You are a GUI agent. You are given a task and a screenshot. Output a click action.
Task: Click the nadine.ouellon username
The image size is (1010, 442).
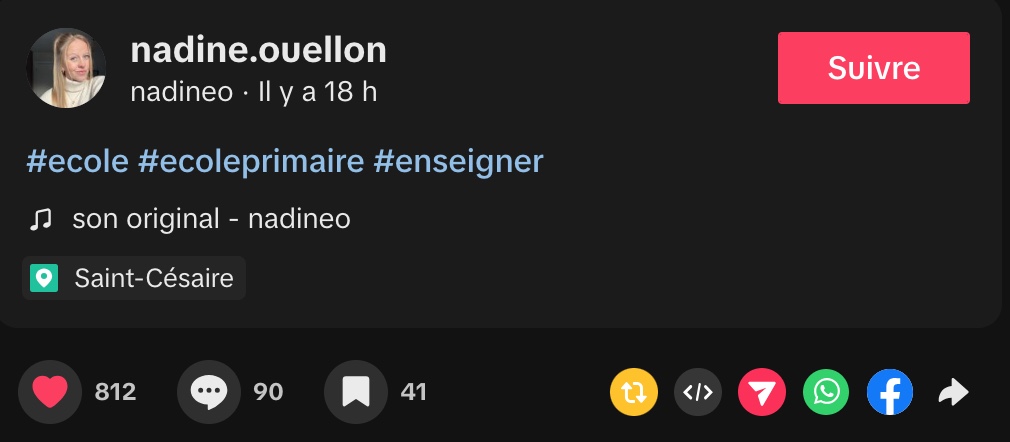[x=258, y=50]
